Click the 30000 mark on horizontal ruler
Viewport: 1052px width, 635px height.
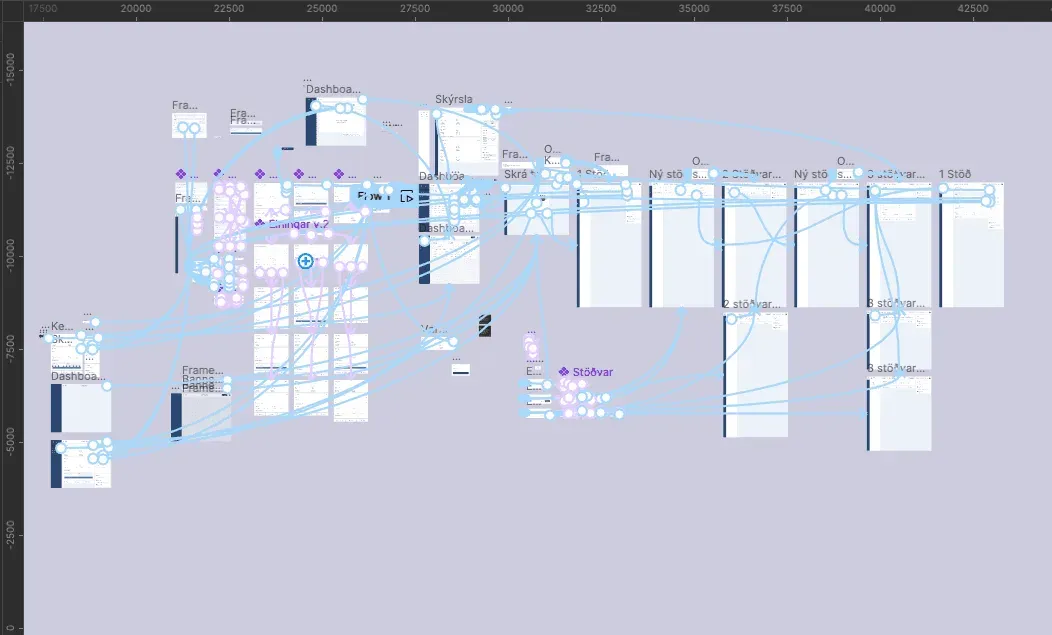(x=508, y=9)
